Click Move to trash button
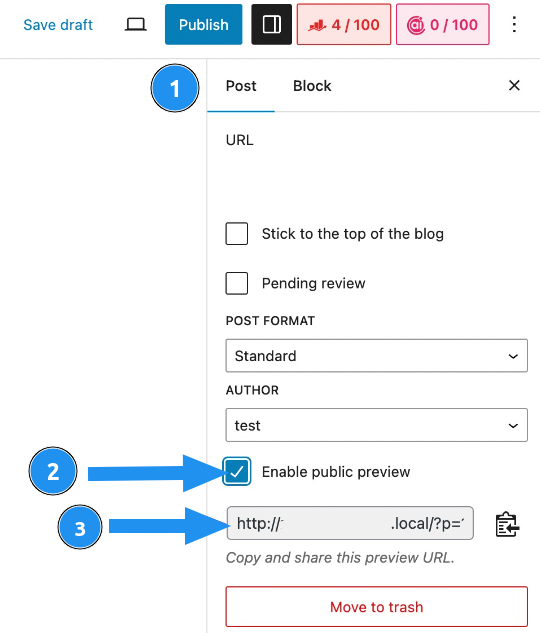 pyautogui.click(x=377, y=607)
